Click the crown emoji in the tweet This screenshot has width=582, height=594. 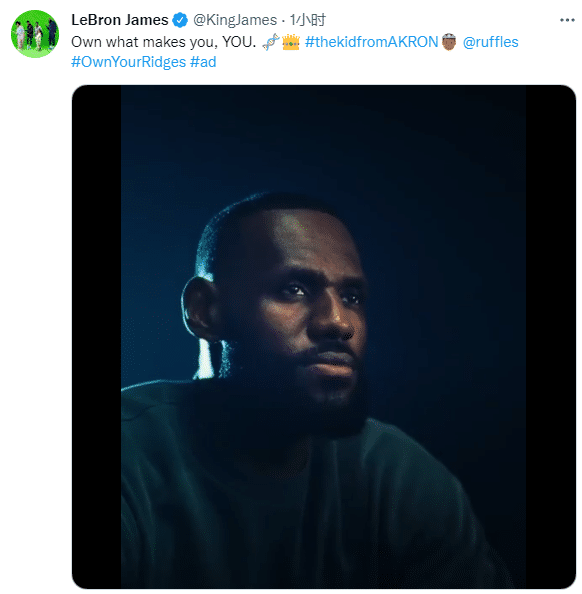point(291,42)
